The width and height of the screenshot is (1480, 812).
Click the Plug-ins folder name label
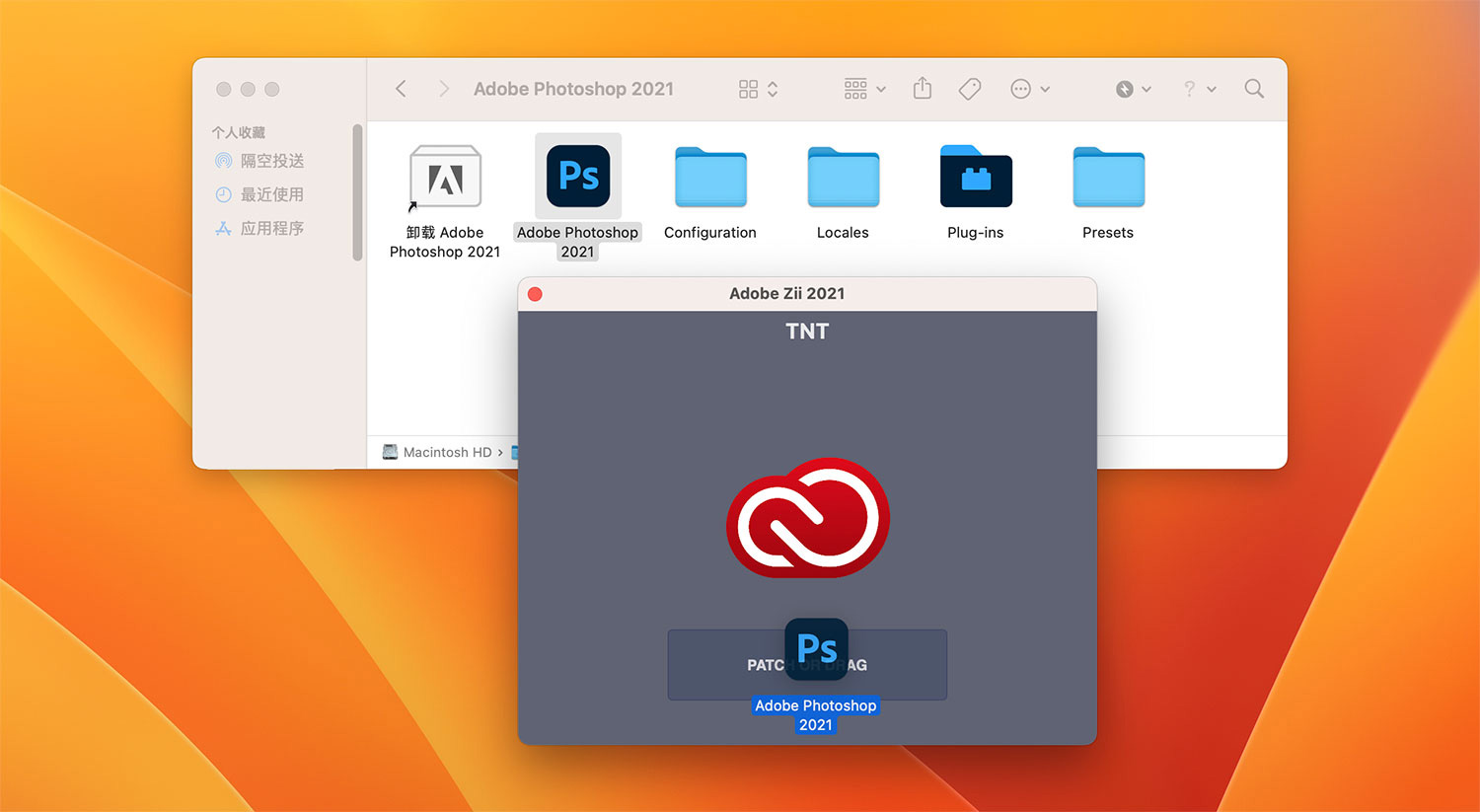pos(976,233)
